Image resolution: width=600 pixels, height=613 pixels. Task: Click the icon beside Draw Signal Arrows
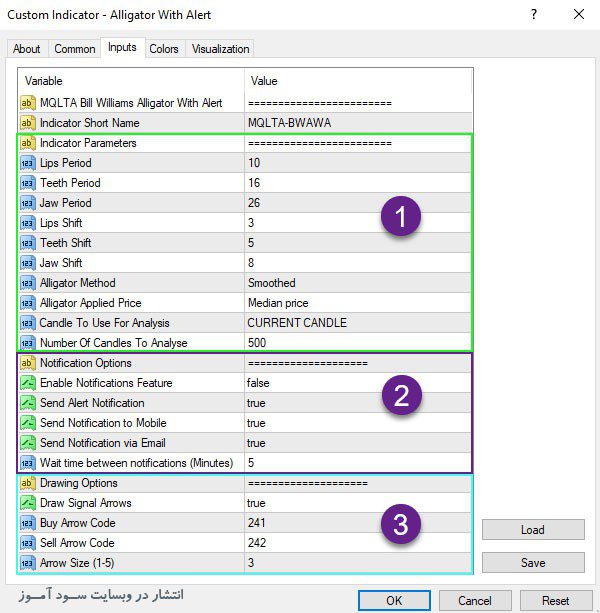[x=28, y=503]
